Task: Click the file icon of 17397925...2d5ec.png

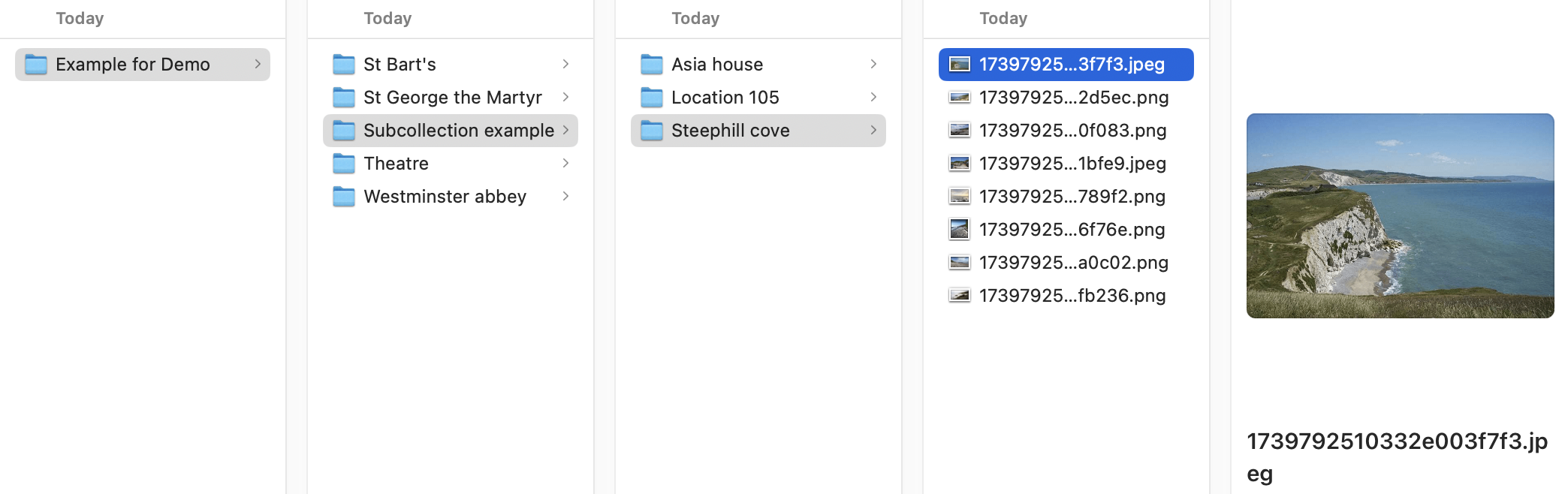Action: coord(960,98)
